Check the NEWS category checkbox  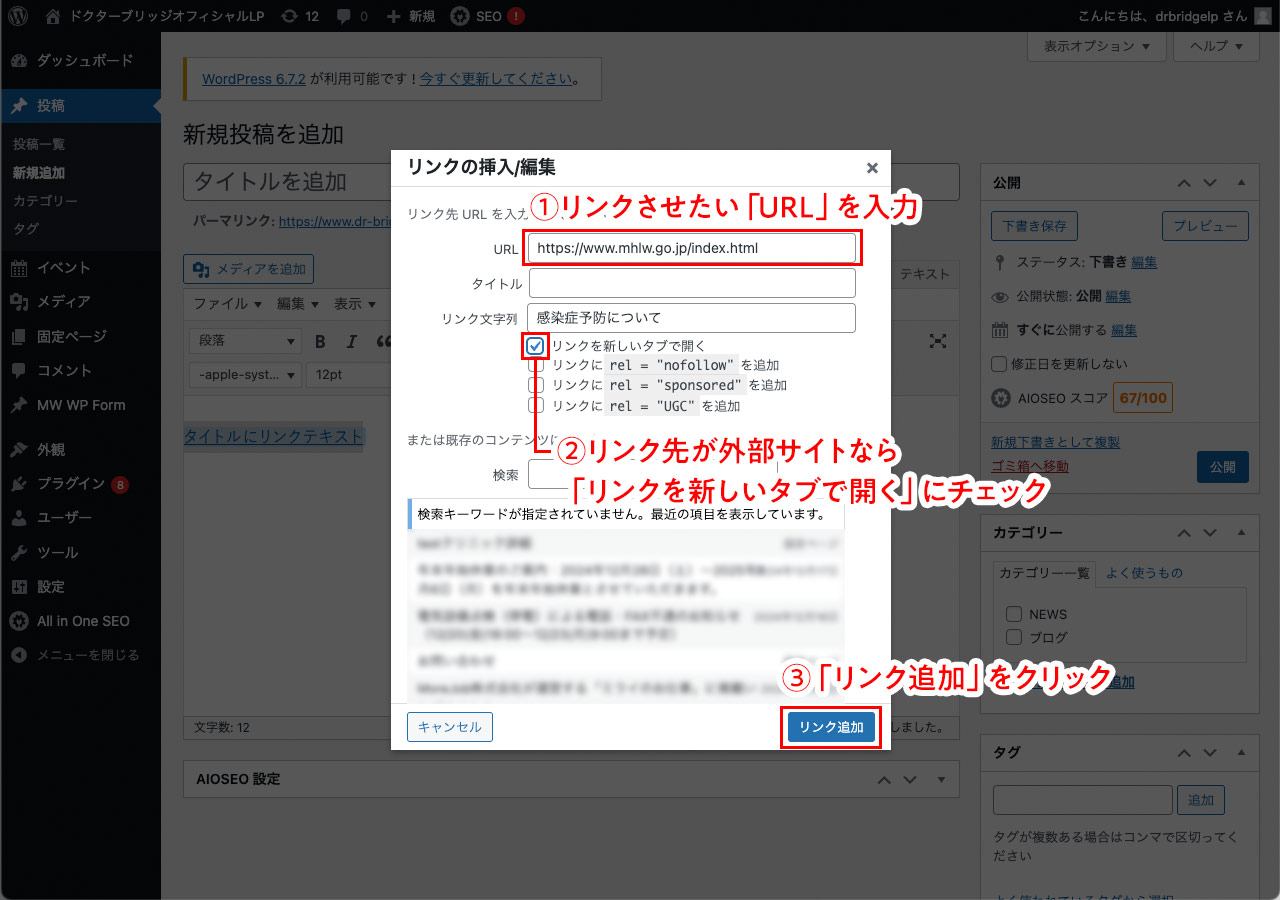(1014, 614)
